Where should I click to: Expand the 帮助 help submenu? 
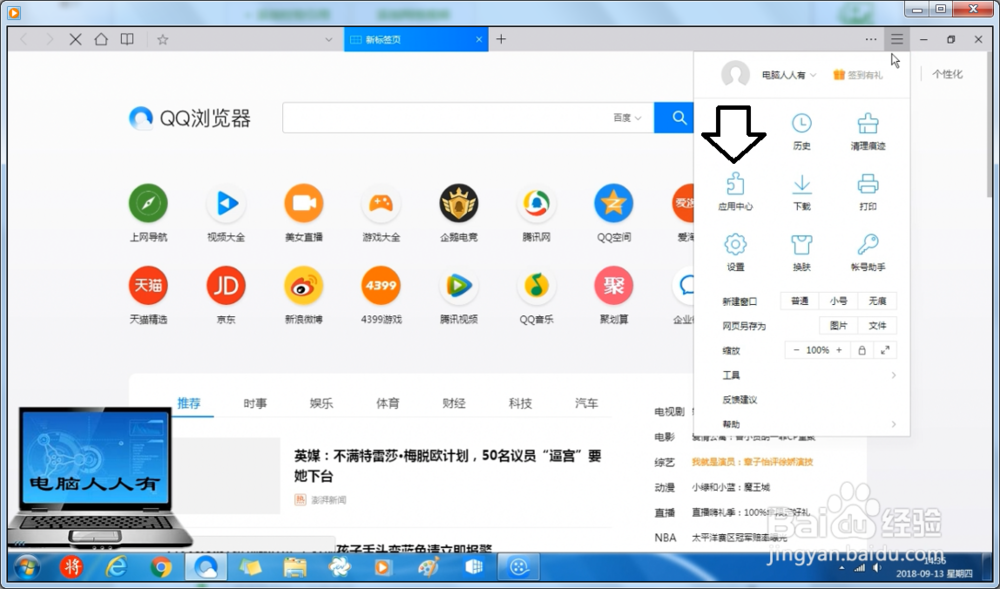tap(809, 424)
